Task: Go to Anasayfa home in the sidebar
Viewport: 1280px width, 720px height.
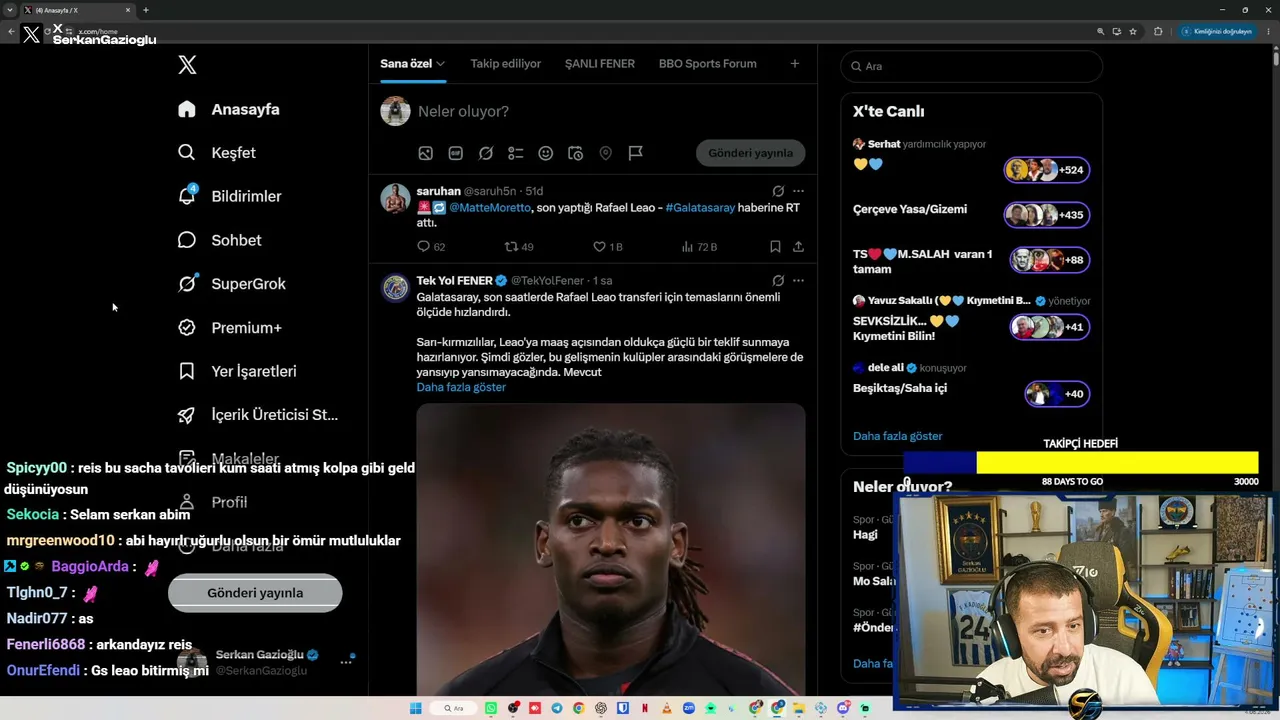Action: (x=230, y=109)
